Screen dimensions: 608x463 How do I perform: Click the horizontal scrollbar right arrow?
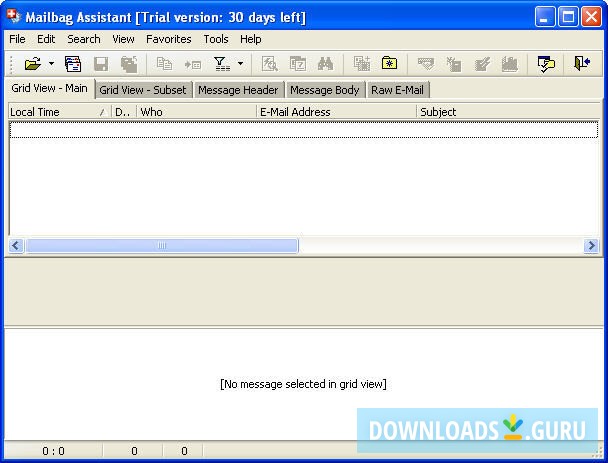591,245
